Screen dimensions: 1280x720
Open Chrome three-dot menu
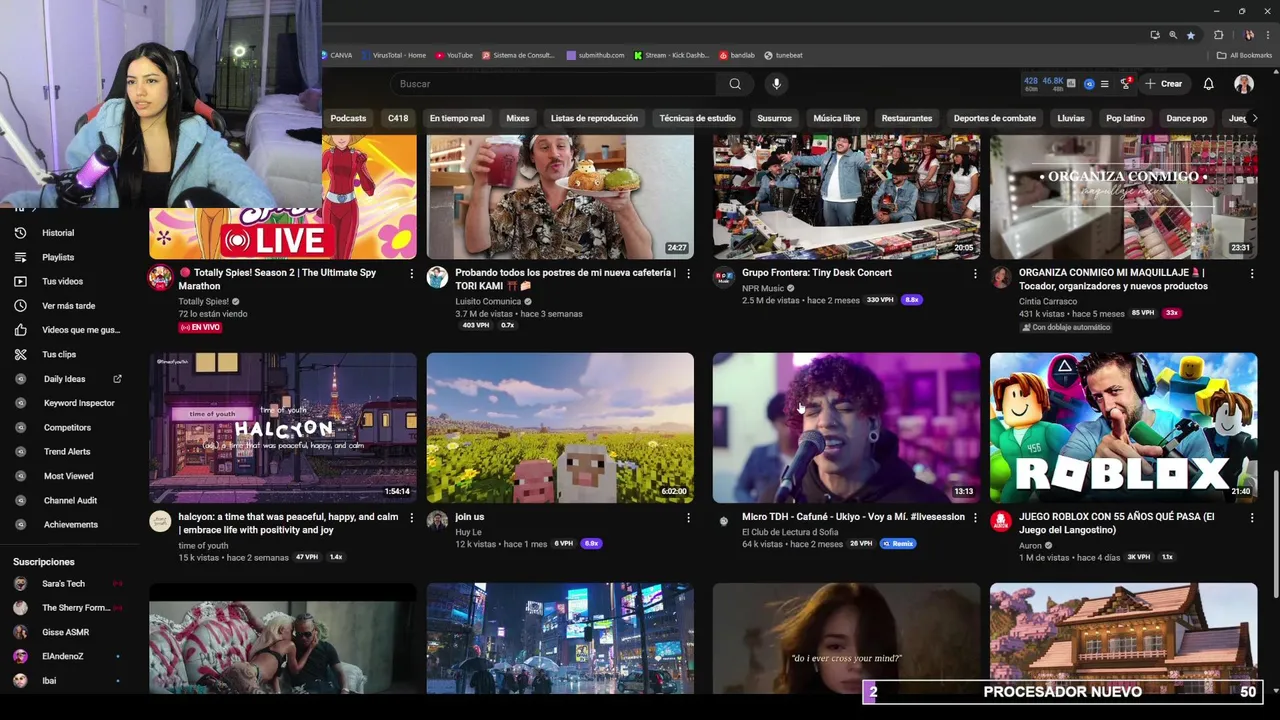(1267, 35)
